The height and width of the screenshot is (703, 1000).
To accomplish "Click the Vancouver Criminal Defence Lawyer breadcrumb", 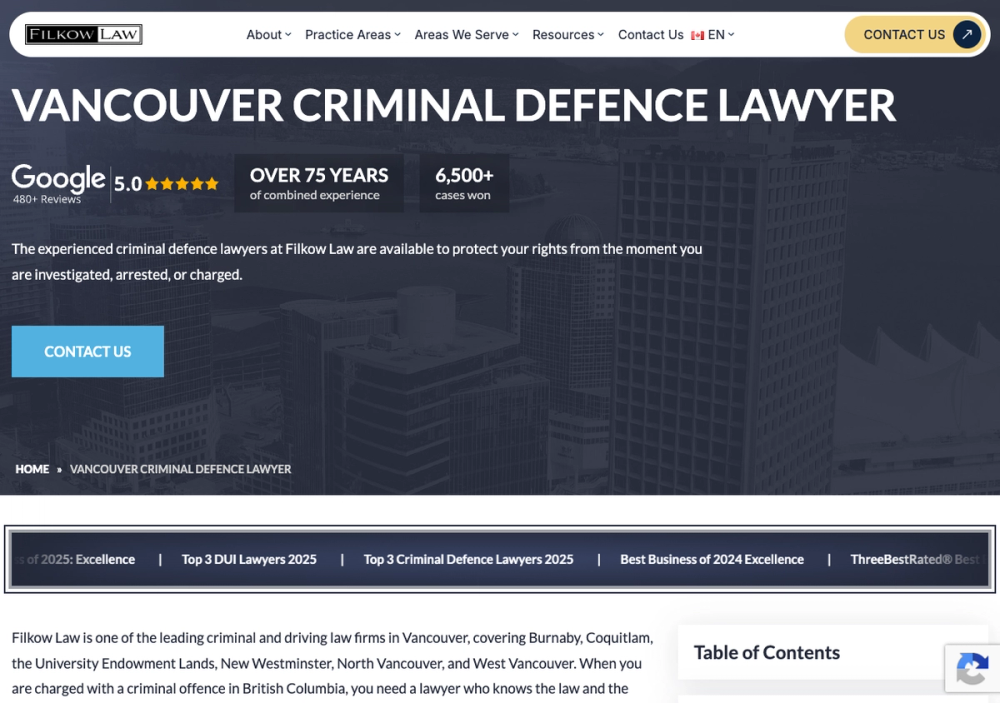I will coord(180,470).
